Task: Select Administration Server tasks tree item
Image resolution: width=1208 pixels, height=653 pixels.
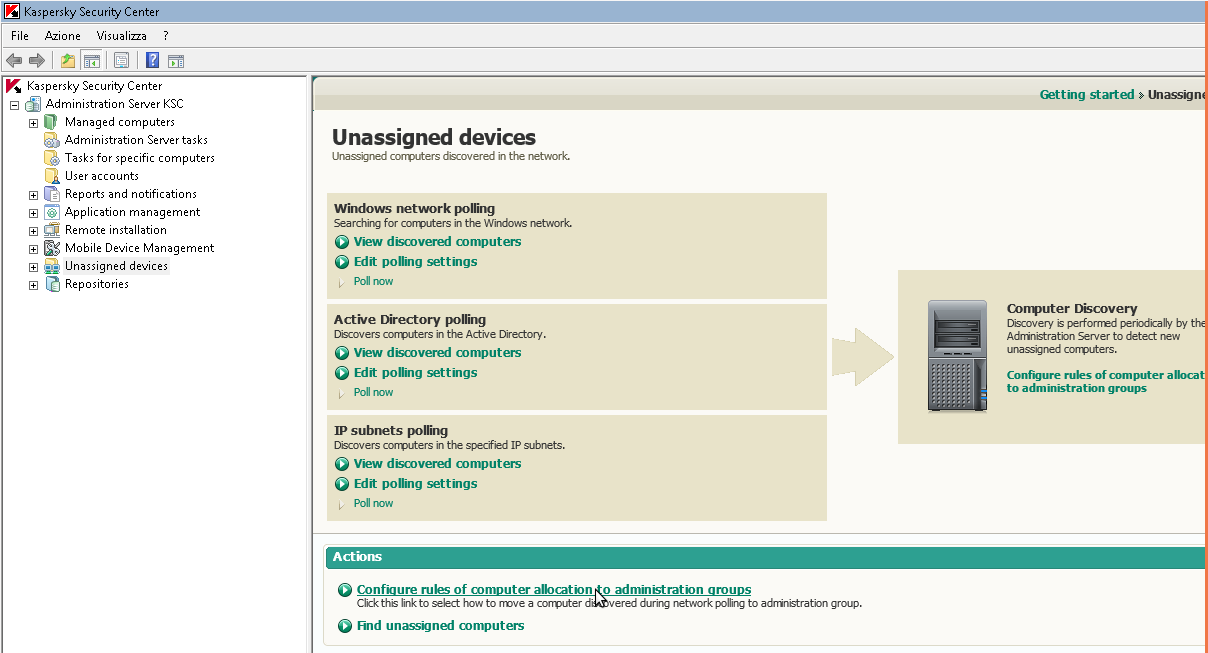Action: click(x=136, y=140)
